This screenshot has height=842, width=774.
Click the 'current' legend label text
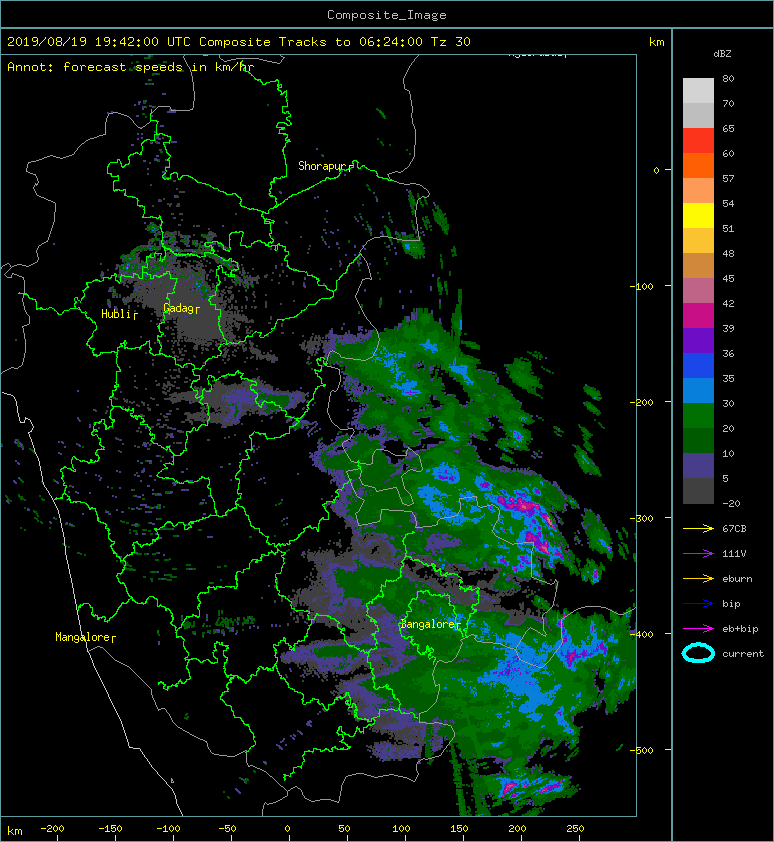pyautogui.click(x=743, y=654)
